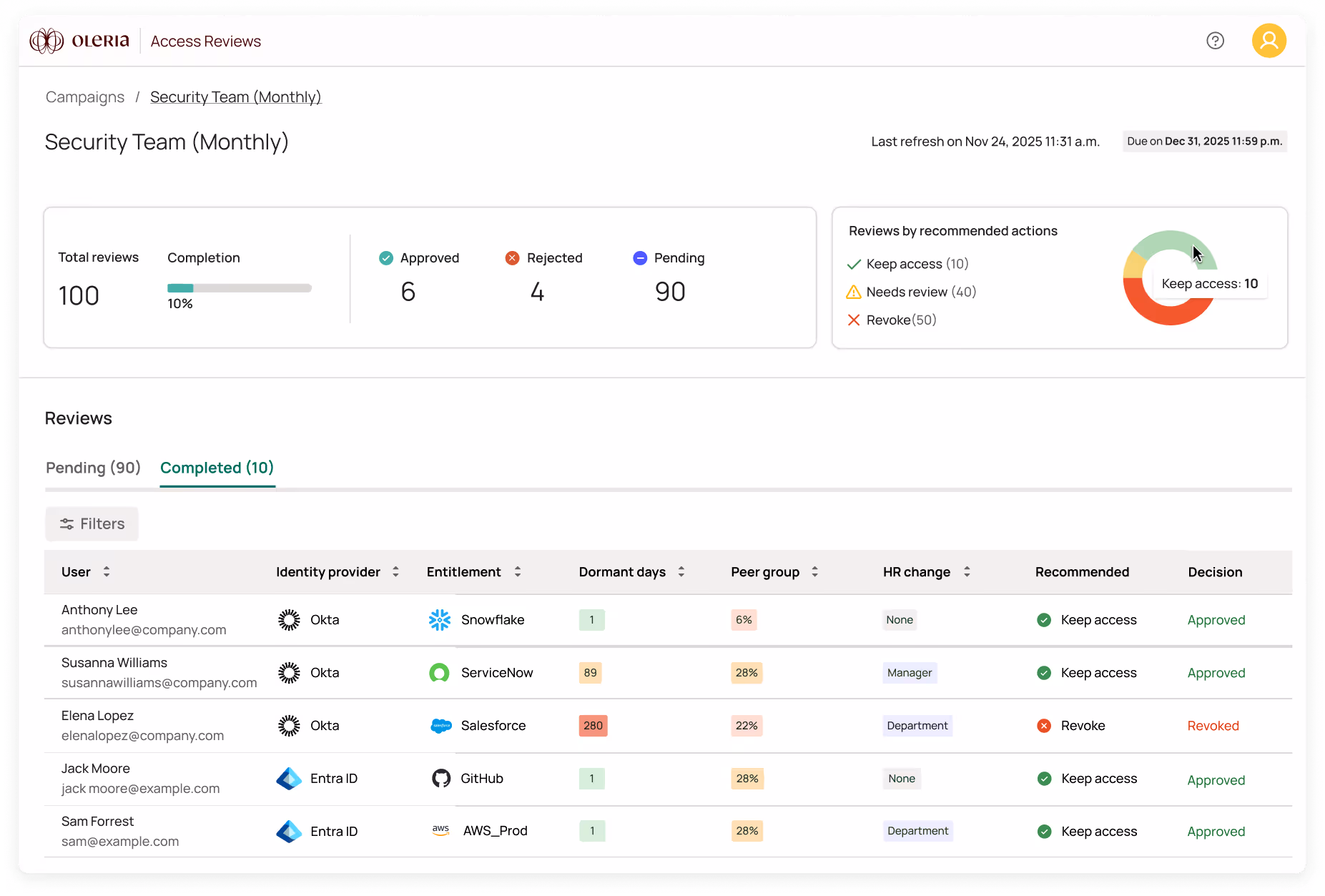1325x896 pixels.
Task: Open the Filters button
Action: click(x=92, y=524)
